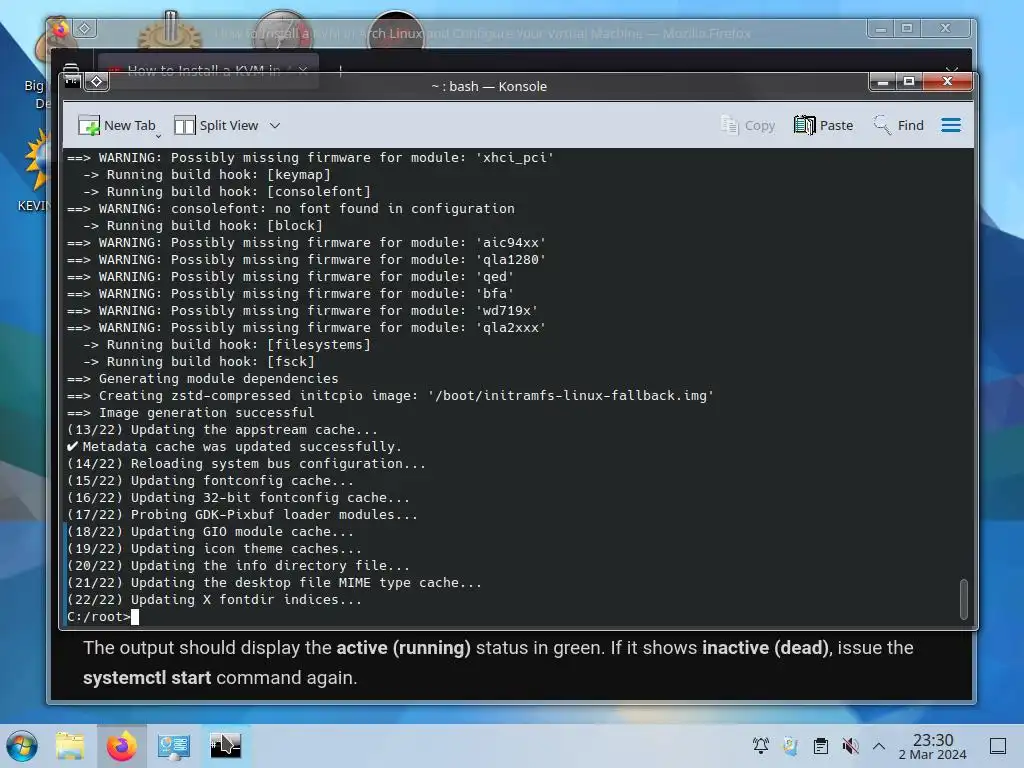The image size is (1024, 768).
Task: Toggle Firefox window diamond title bar button
Action: [85, 28]
